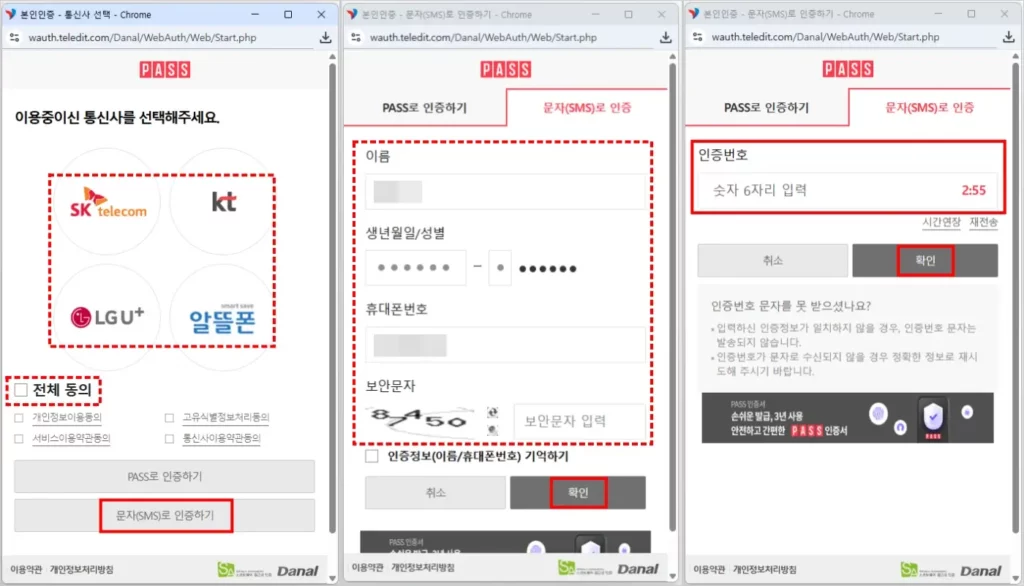Click Danal logo in middle window footer
1024x586 pixels.
(638, 569)
